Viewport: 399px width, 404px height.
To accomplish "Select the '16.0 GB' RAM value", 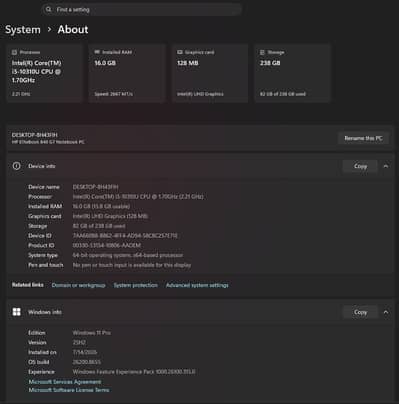I will pyautogui.click(x=105, y=63).
